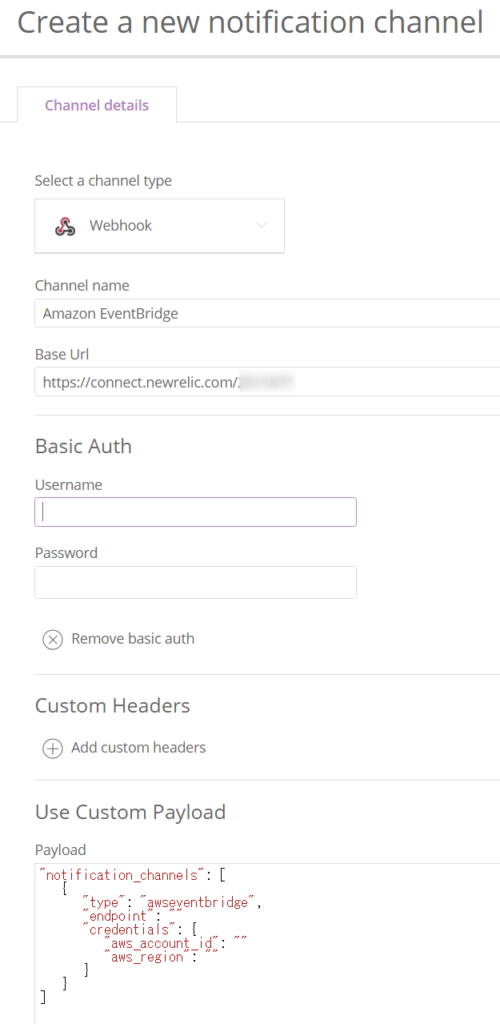Focus the Channel name field
The width and height of the screenshot is (500, 1024).
tap(267, 313)
